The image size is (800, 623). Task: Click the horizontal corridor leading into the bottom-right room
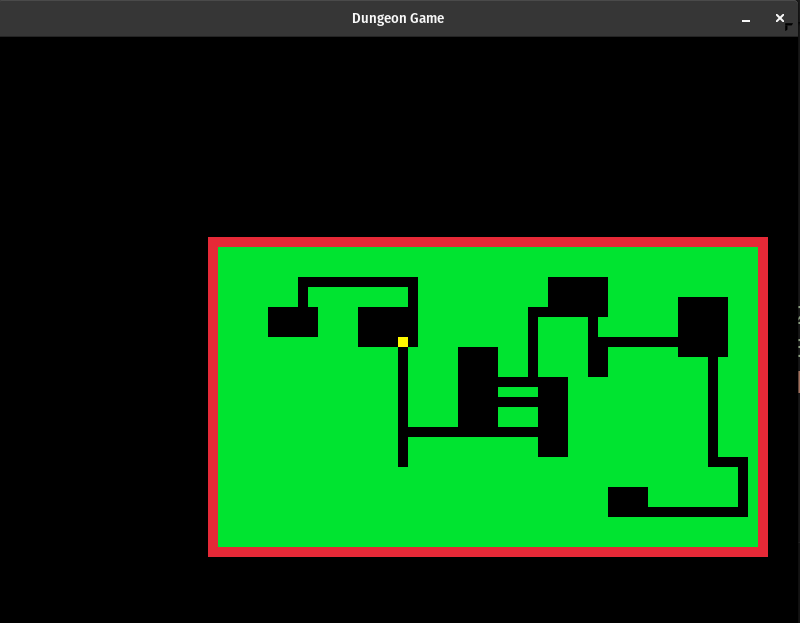click(695, 512)
